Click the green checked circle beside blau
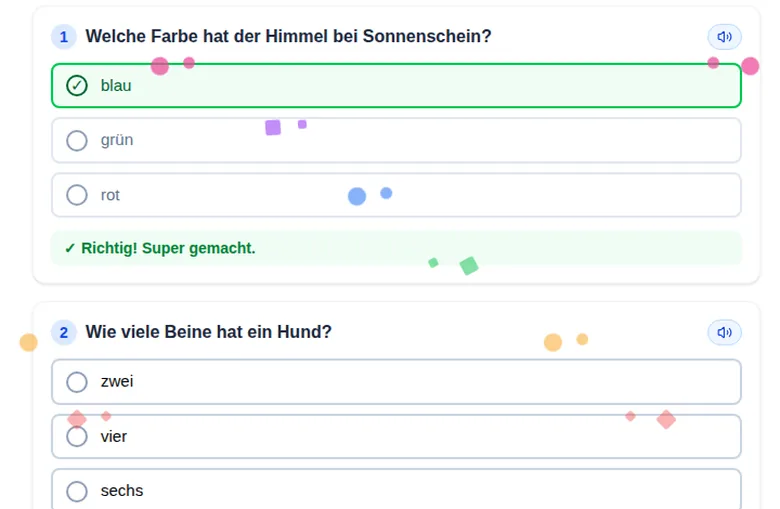780x509 pixels. click(77, 86)
